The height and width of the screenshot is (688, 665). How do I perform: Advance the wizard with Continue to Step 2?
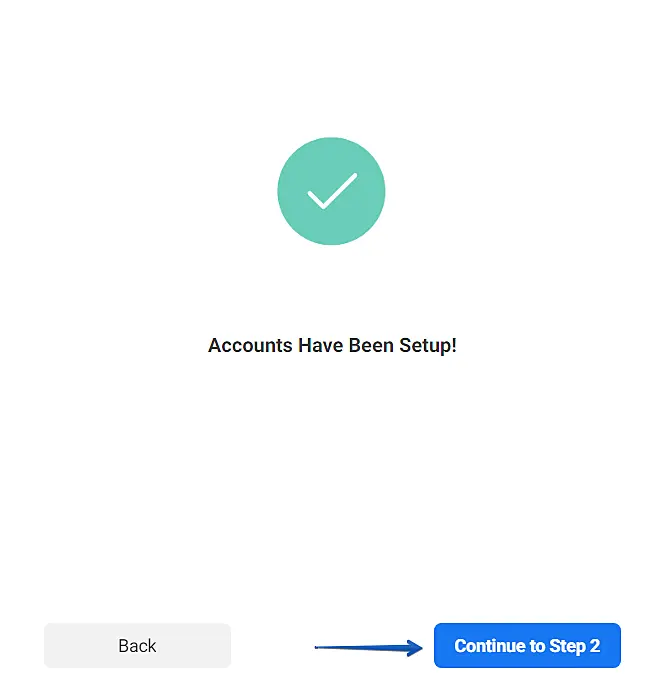pyautogui.click(x=527, y=646)
